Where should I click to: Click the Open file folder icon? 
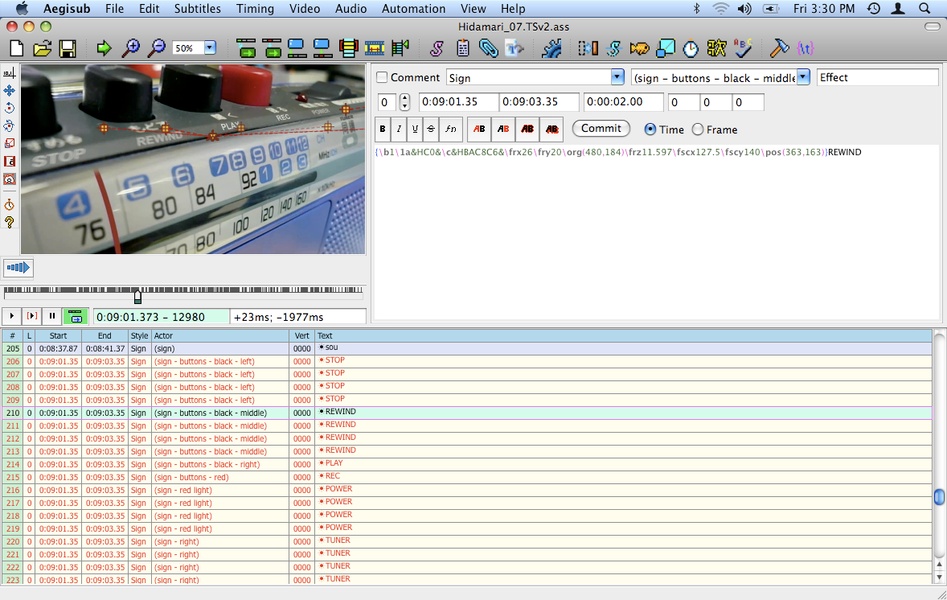coord(42,48)
